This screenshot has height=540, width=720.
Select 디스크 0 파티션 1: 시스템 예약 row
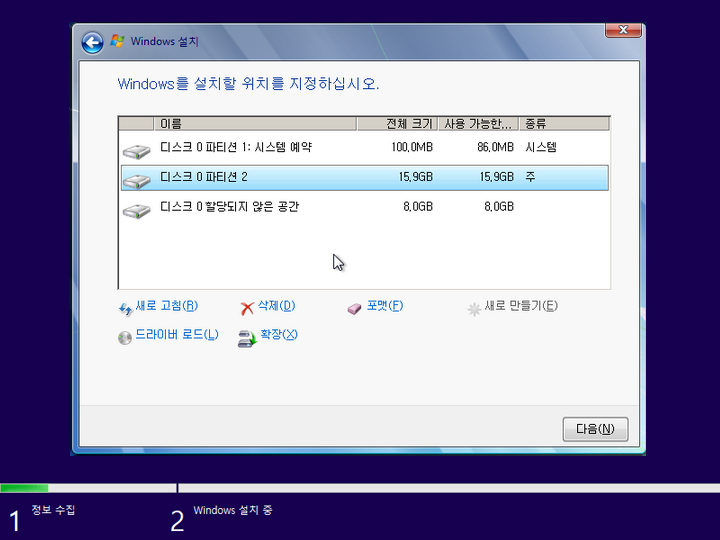click(x=365, y=148)
